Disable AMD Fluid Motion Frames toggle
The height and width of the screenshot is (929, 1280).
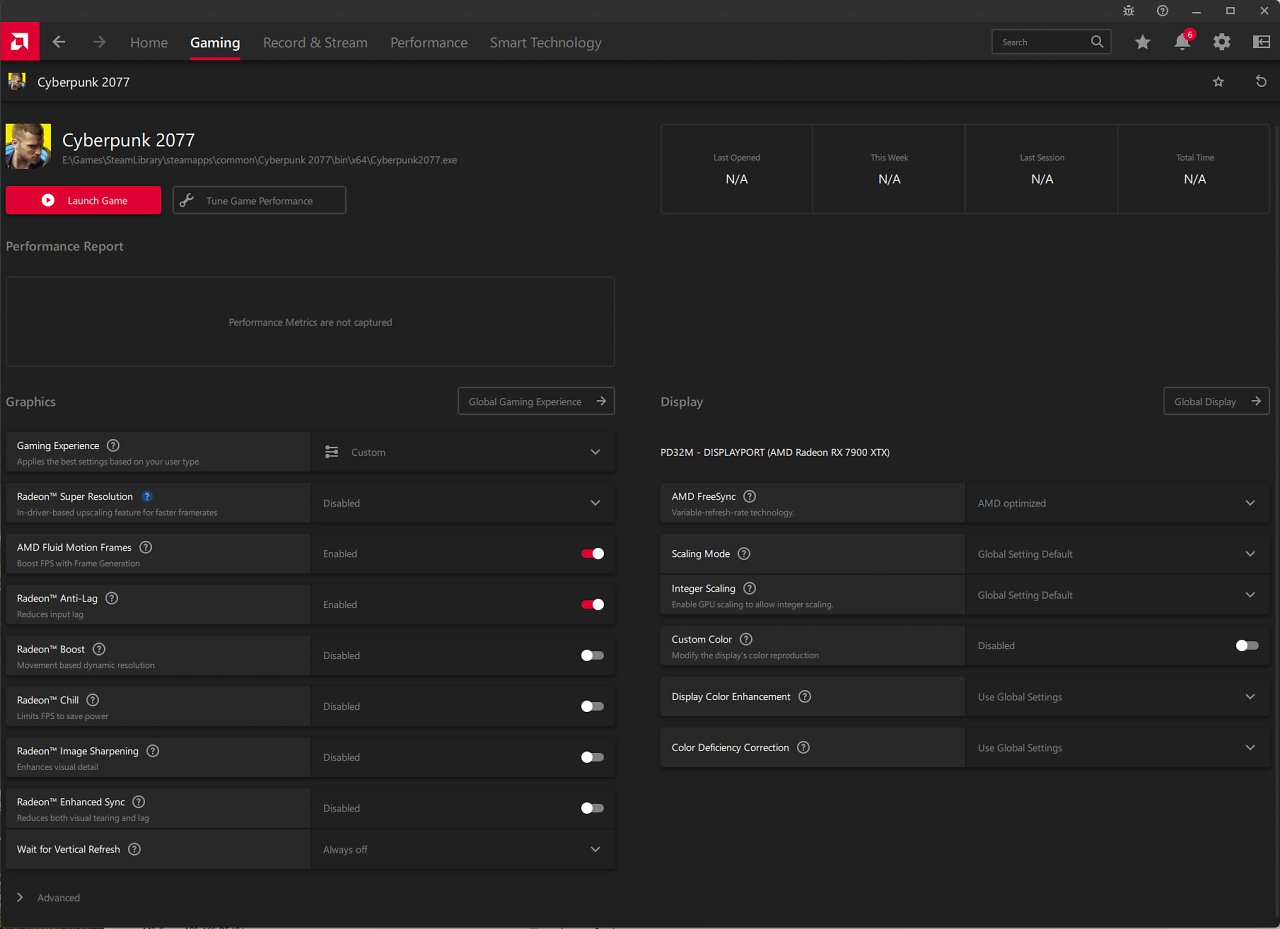[593, 554]
